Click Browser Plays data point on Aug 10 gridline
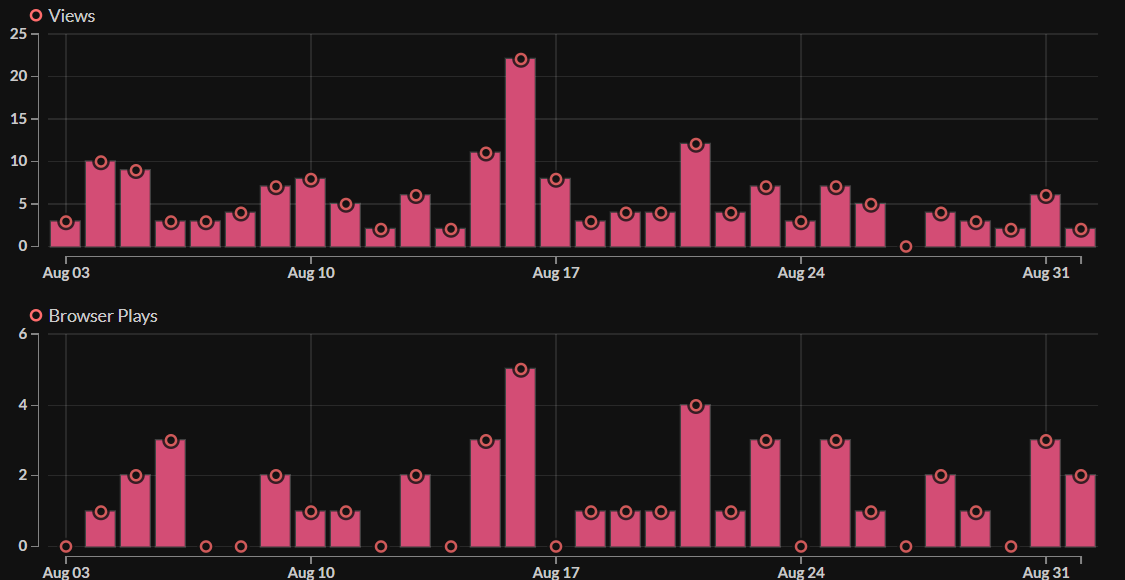The image size is (1125, 580). [x=311, y=512]
